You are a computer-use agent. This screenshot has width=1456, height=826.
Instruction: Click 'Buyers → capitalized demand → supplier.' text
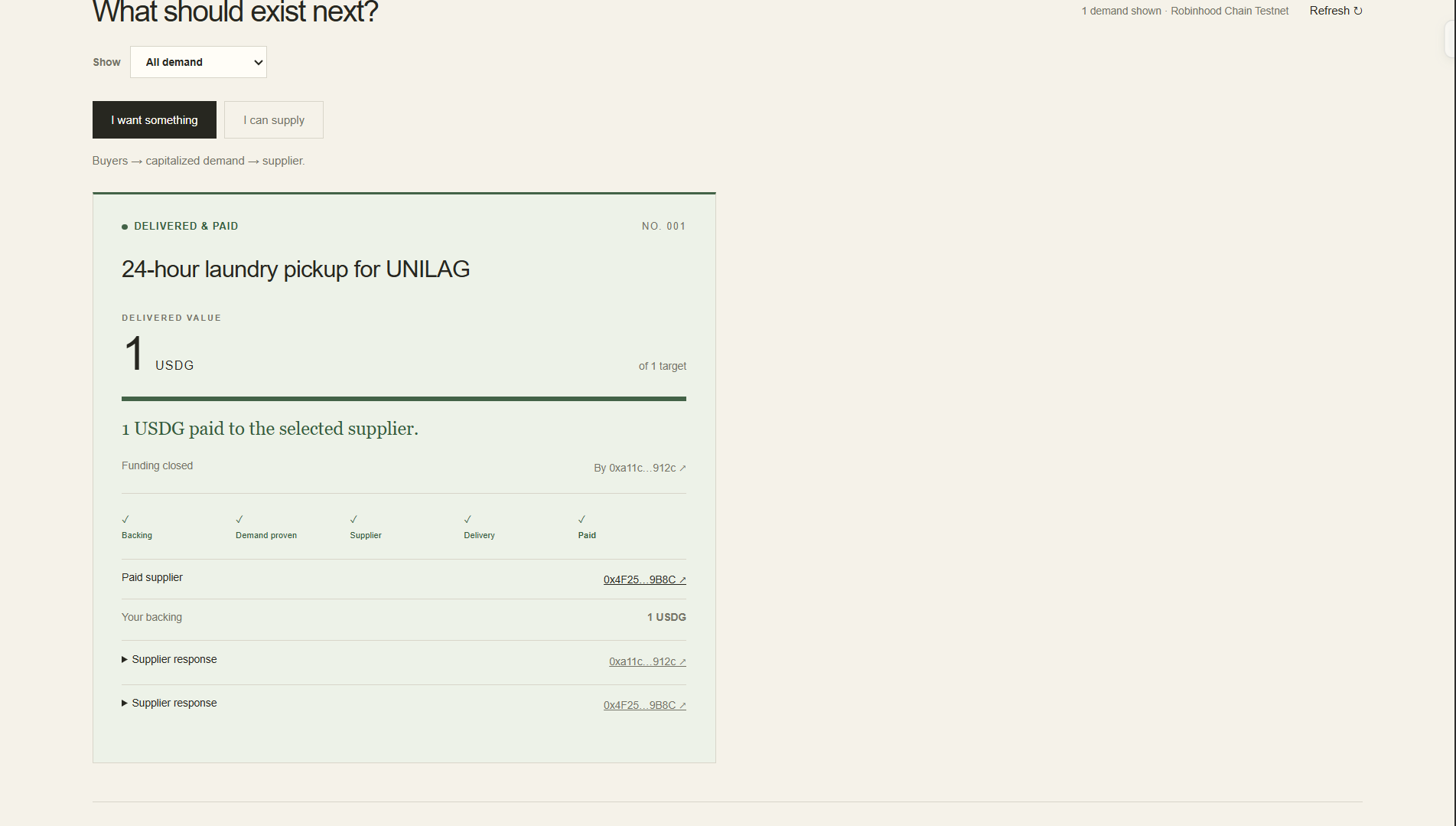point(199,161)
